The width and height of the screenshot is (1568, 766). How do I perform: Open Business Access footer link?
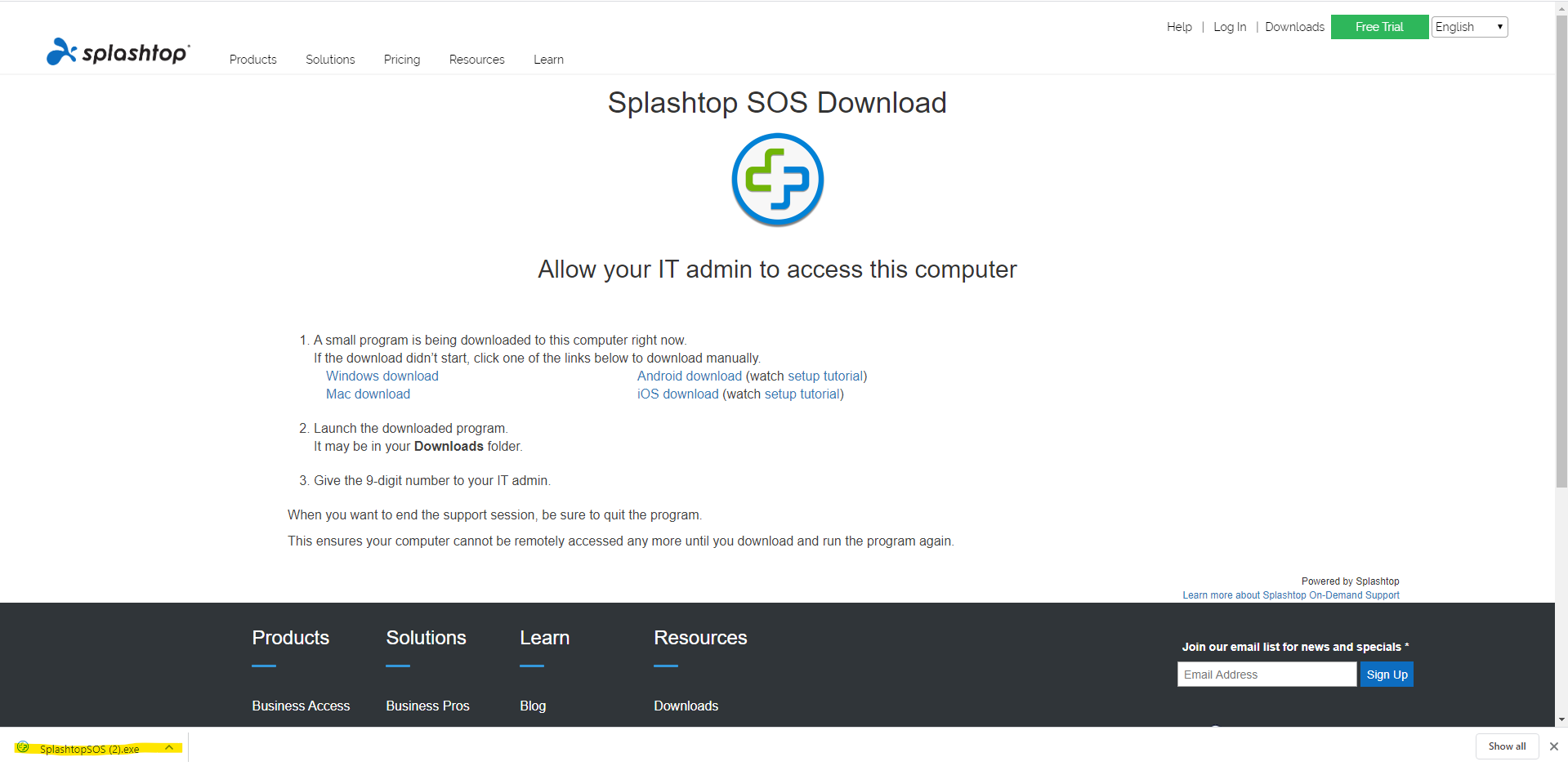[301, 706]
